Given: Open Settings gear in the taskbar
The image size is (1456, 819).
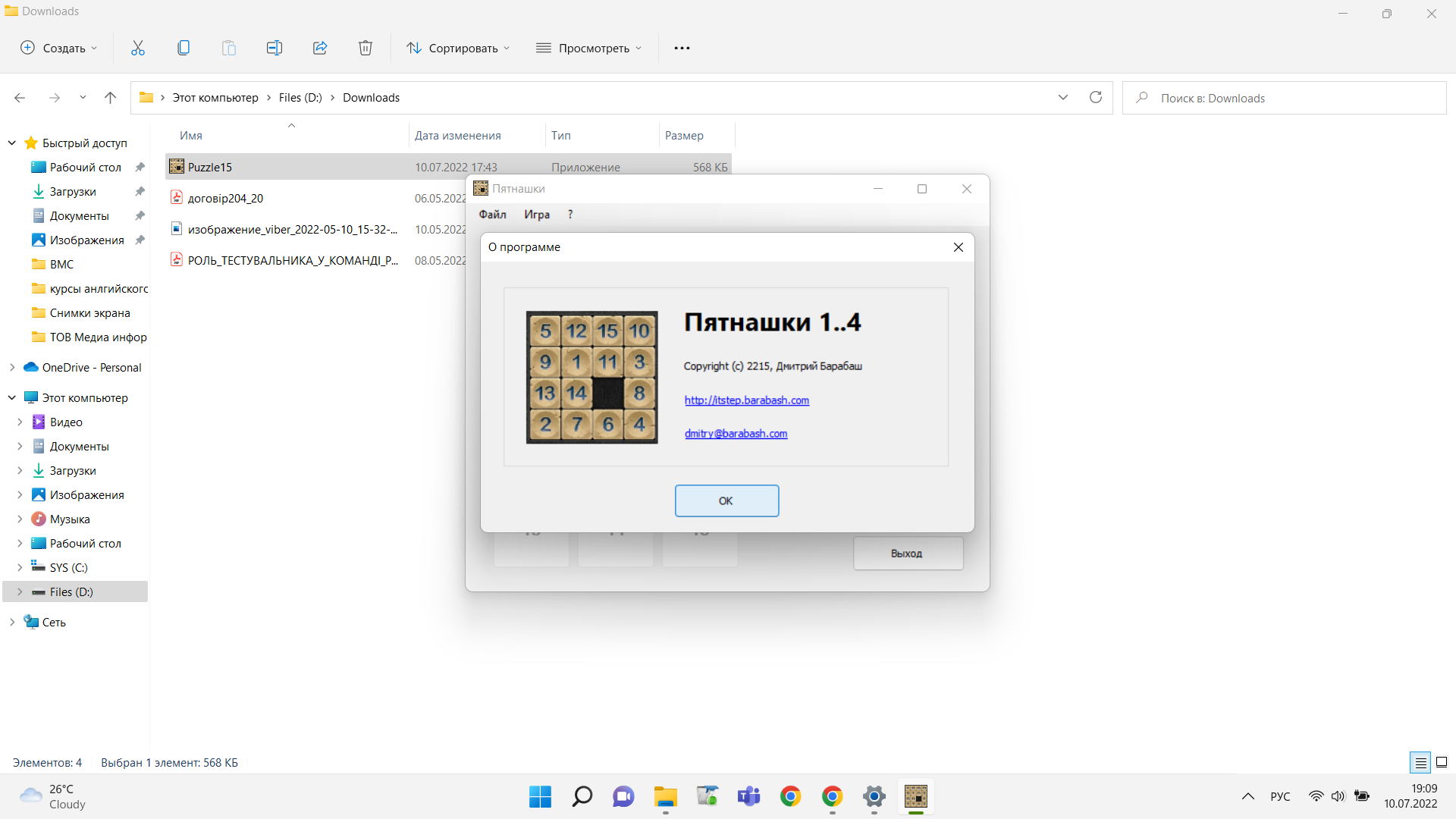Looking at the screenshot, I should coord(874,796).
